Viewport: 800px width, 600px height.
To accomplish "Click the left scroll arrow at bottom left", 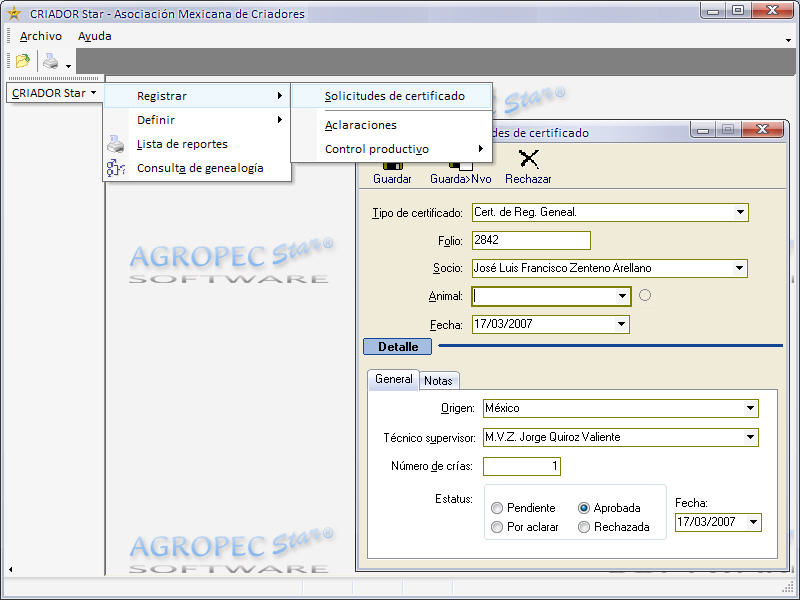I will tap(10, 569).
